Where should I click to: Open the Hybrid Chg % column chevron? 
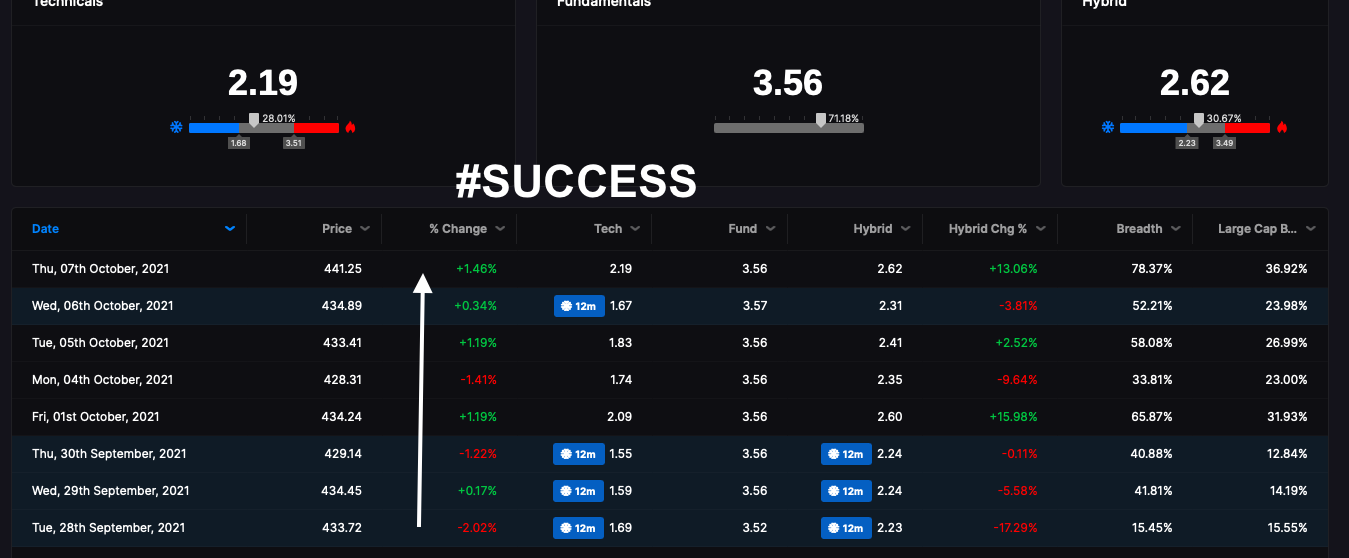coord(1041,229)
